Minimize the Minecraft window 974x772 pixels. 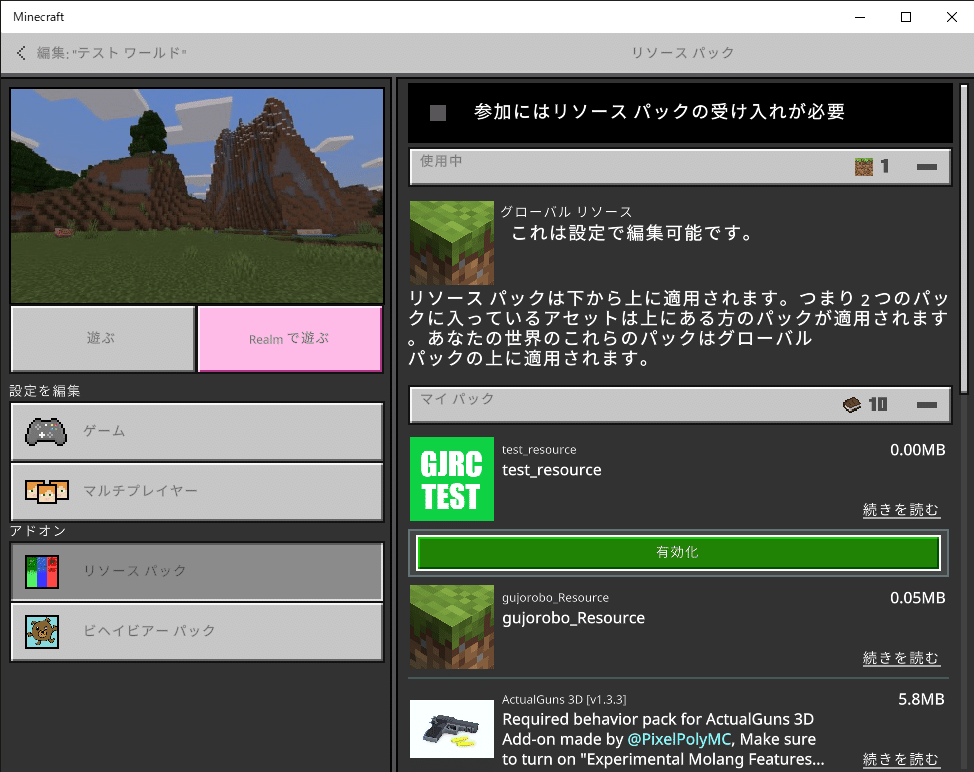pos(860,17)
